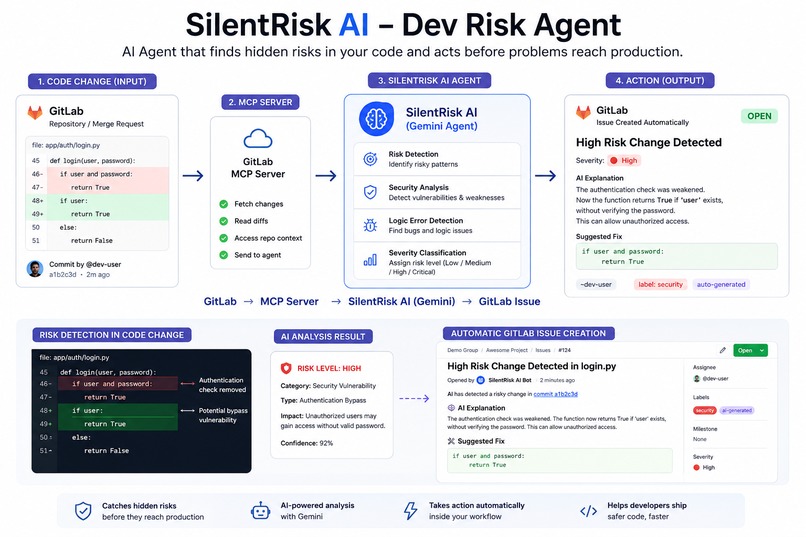Select the AI ANALYSIS RESULT label
This screenshot has width=806, height=537.
[323, 337]
